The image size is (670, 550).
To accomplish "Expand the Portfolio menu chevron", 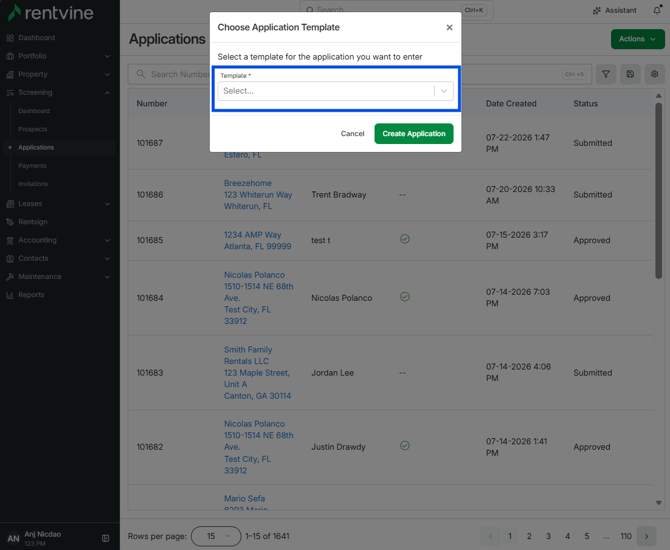I will coord(107,56).
